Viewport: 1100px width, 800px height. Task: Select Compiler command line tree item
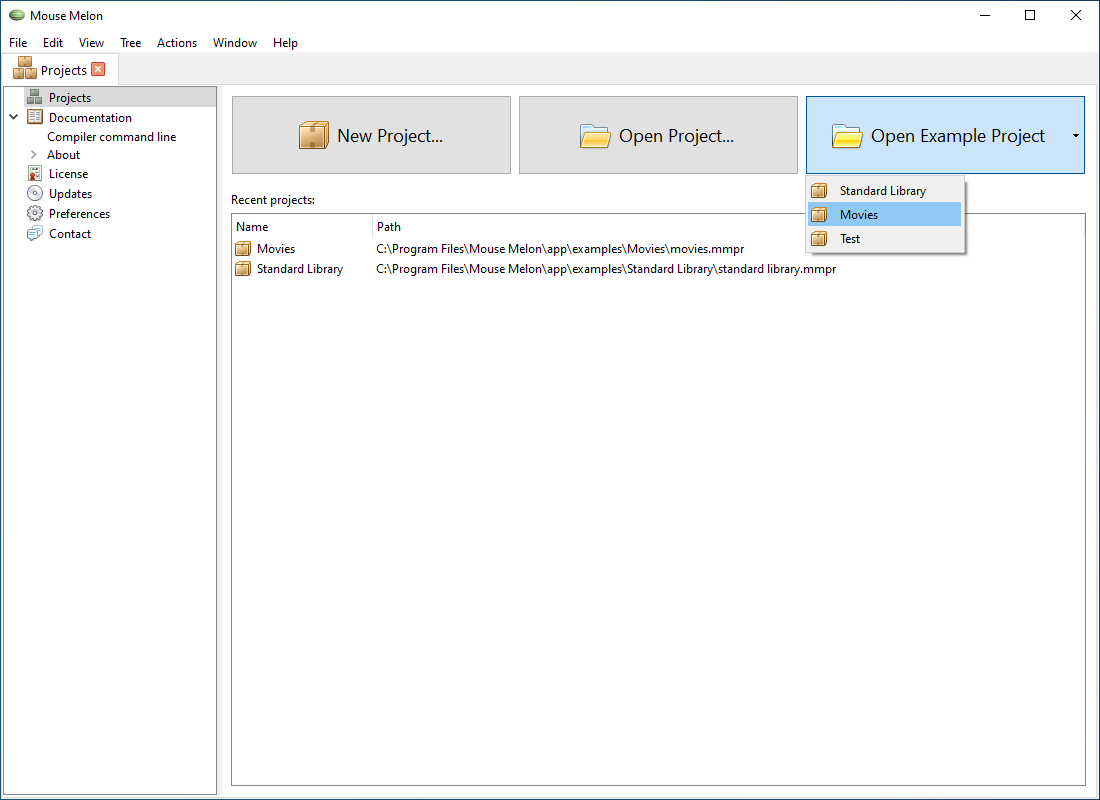[112, 137]
